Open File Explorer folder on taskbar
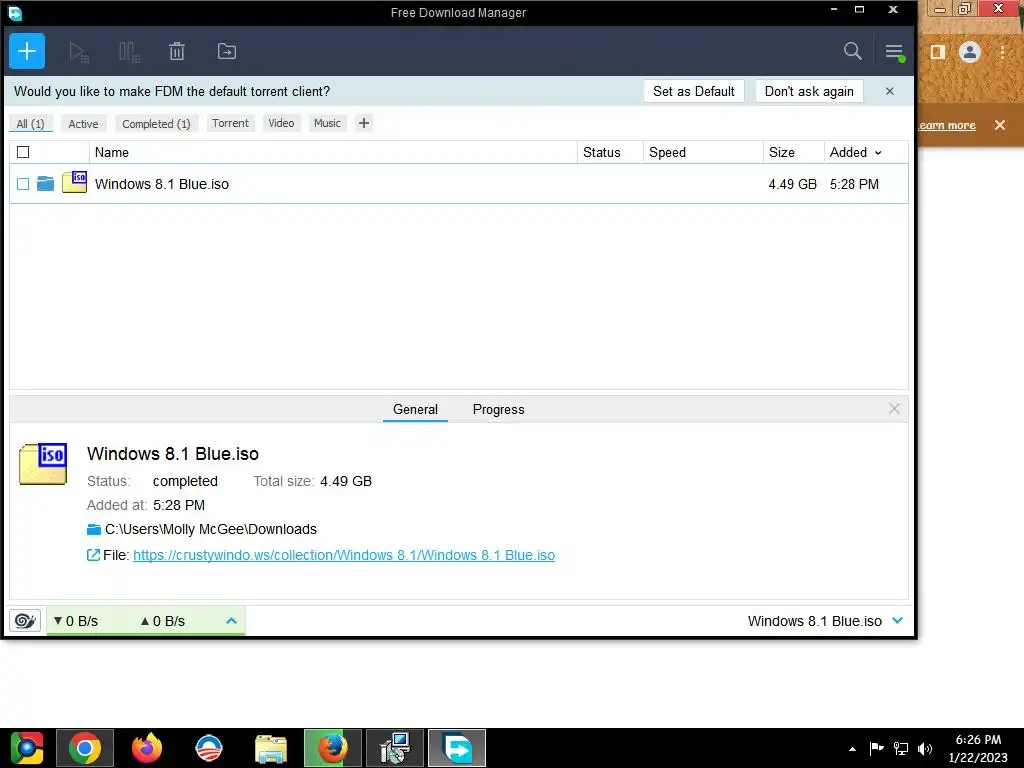Screen dimensions: 1024x768 pos(271,748)
